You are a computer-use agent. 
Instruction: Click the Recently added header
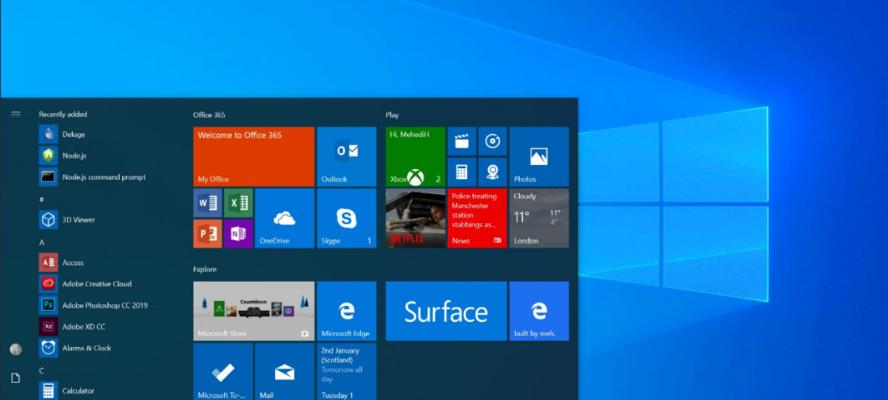(63, 114)
